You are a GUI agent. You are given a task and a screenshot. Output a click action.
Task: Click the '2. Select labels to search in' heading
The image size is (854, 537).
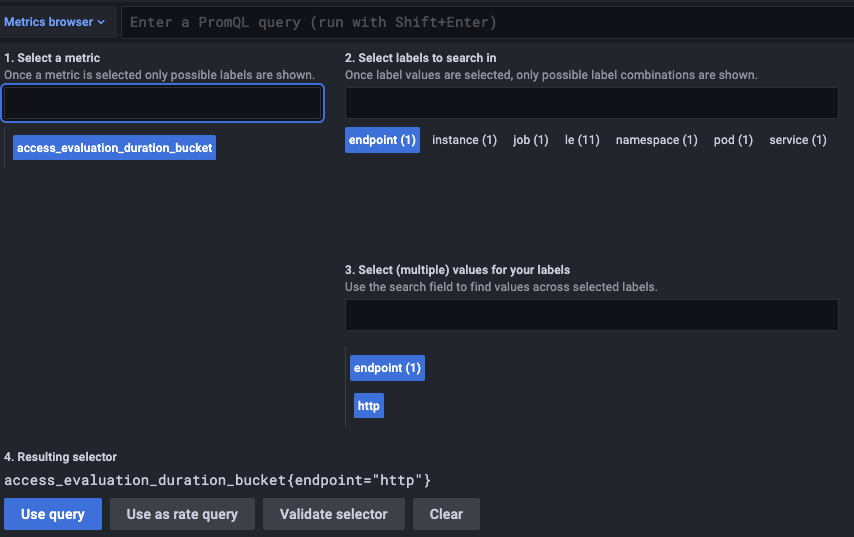(x=420, y=58)
